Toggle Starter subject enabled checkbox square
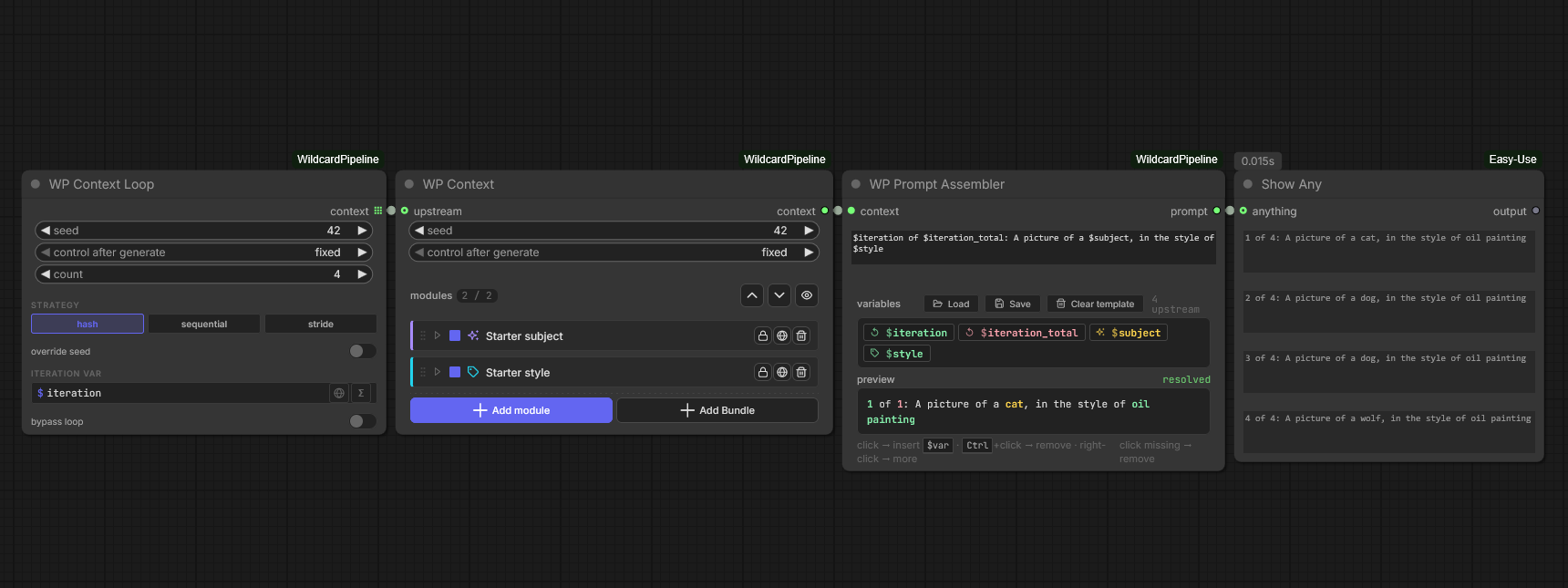This screenshot has height=588, width=1568. tap(455, 335)
